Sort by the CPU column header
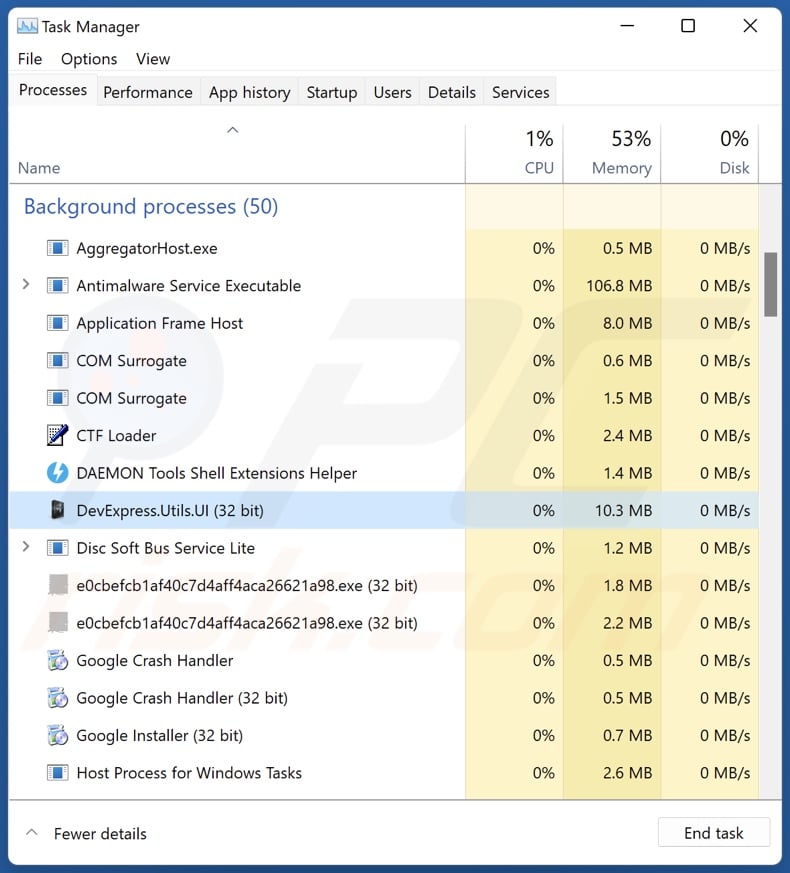The height and width of the screenshot is (873, 790). (x=514, y=154)
